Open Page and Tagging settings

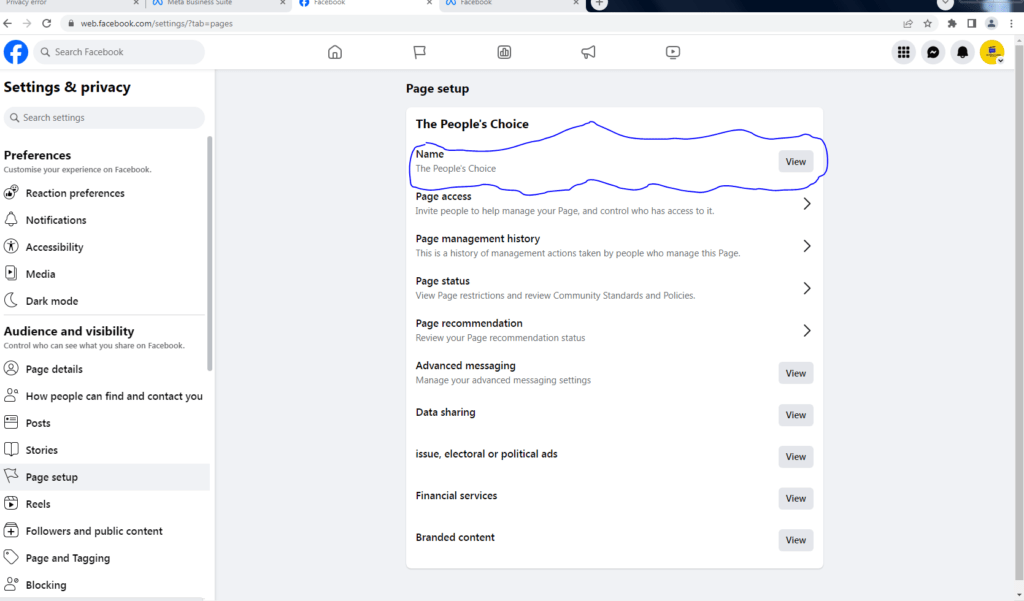[104, 558]
